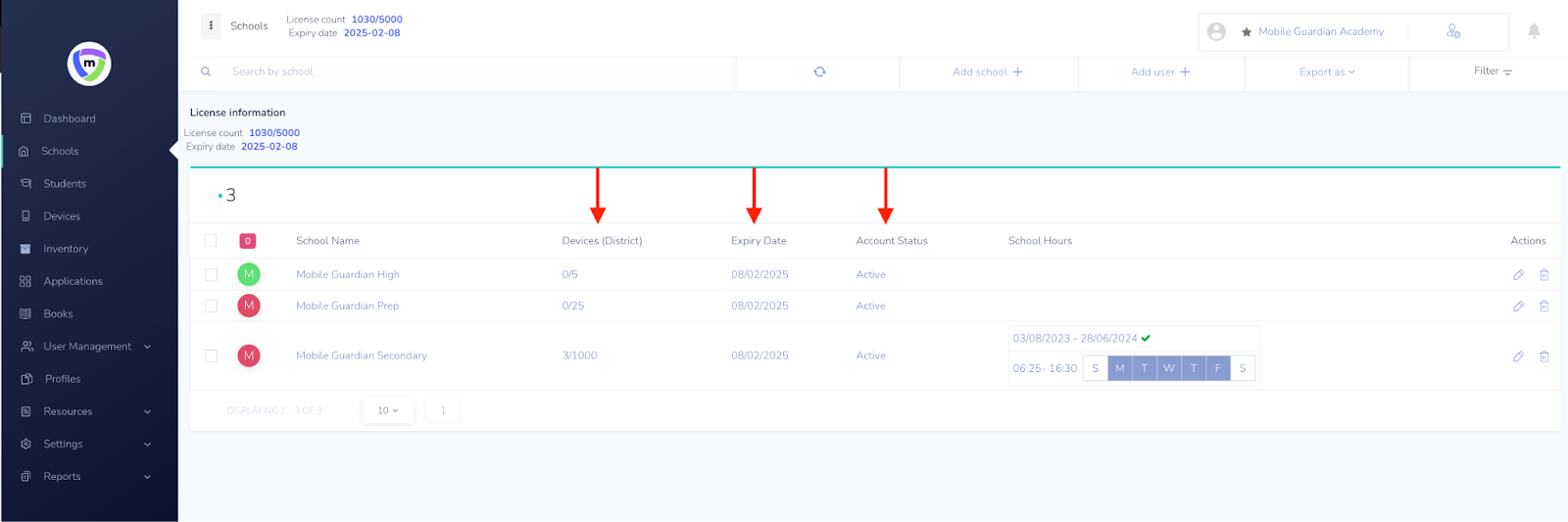Image resolution: width=1568 pixels, height=522 pixels.
Task: Open the notifications bell
Action: pyautogui.click(x=1534, y=31)
